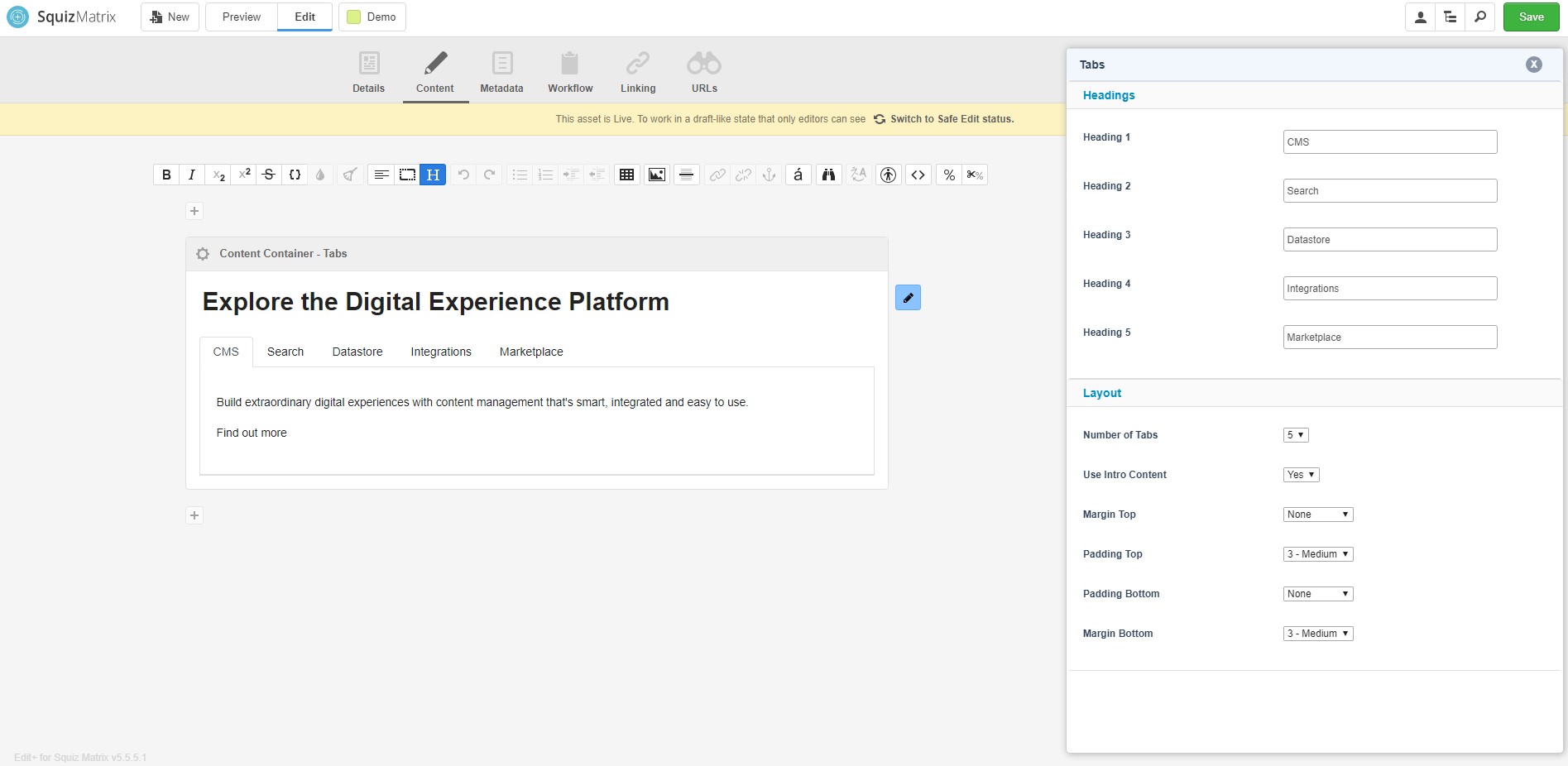Click in the Heading 3 Datastore field
Screen dimensions: 1568x766
point(1390,239)
